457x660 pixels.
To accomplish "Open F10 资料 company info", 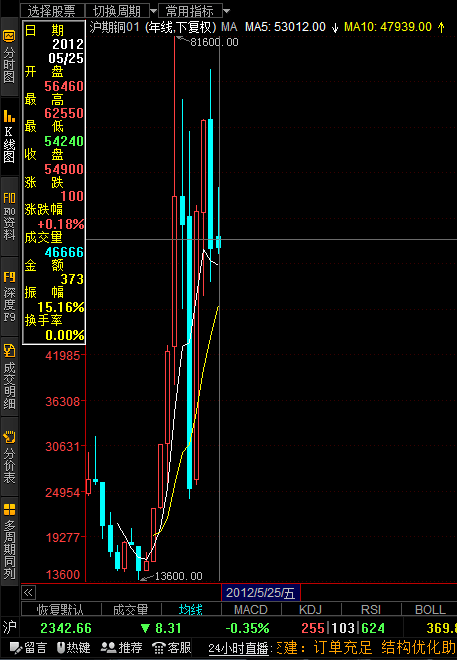I will [x=9, y=217].
